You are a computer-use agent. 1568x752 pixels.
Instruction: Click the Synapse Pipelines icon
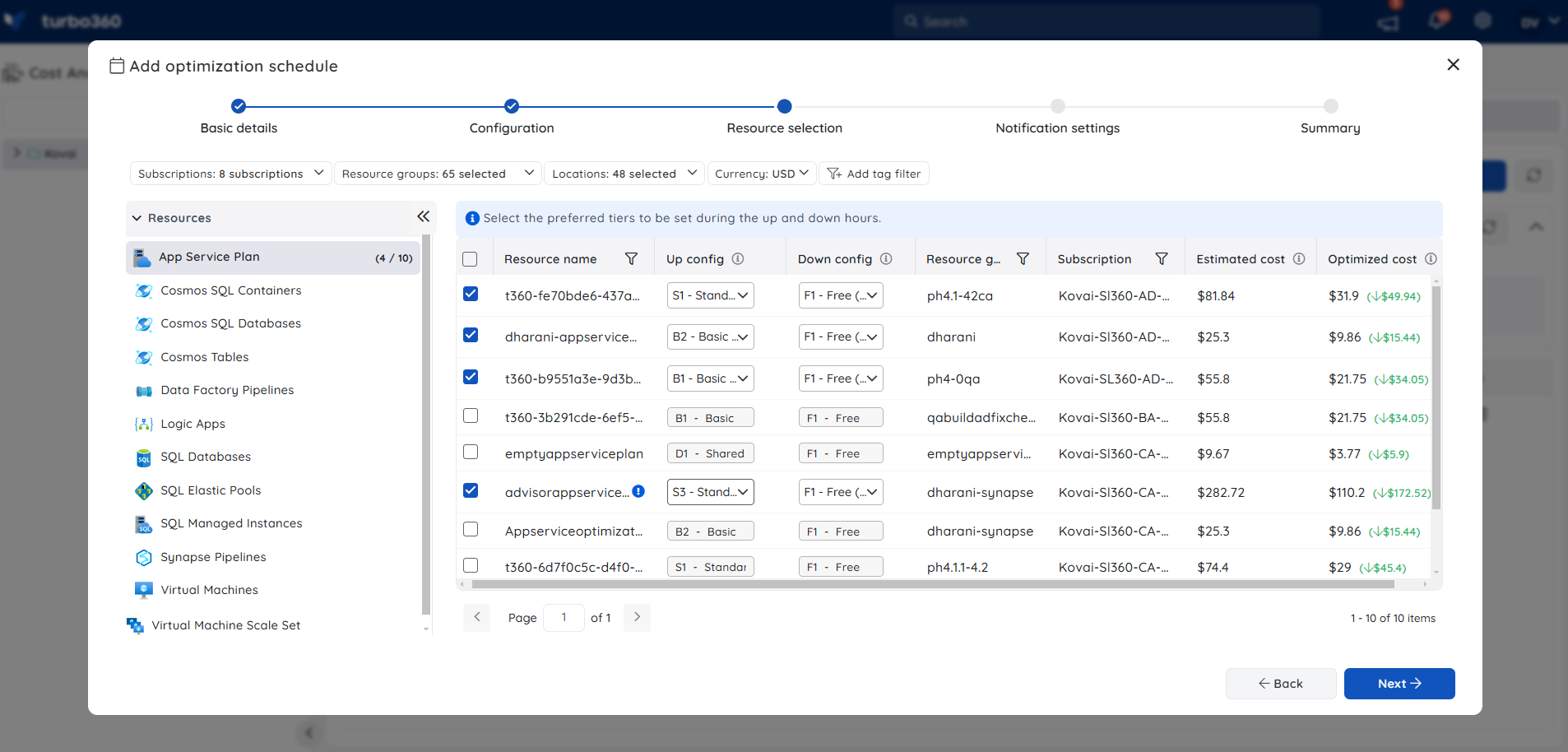[144, 557]
